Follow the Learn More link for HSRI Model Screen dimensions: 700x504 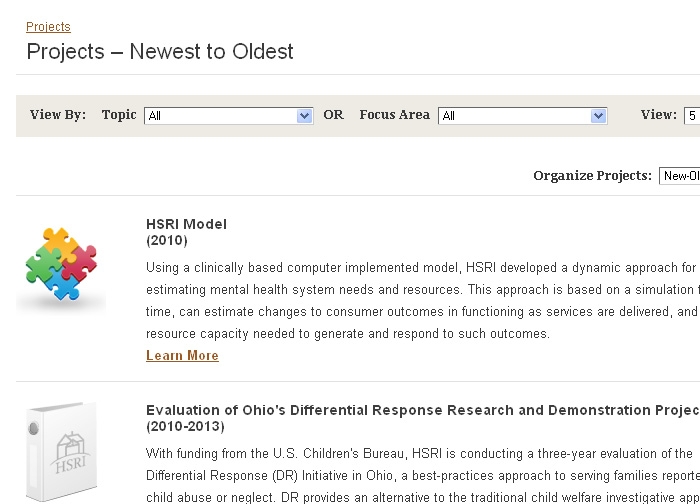[x=182, y=355]
